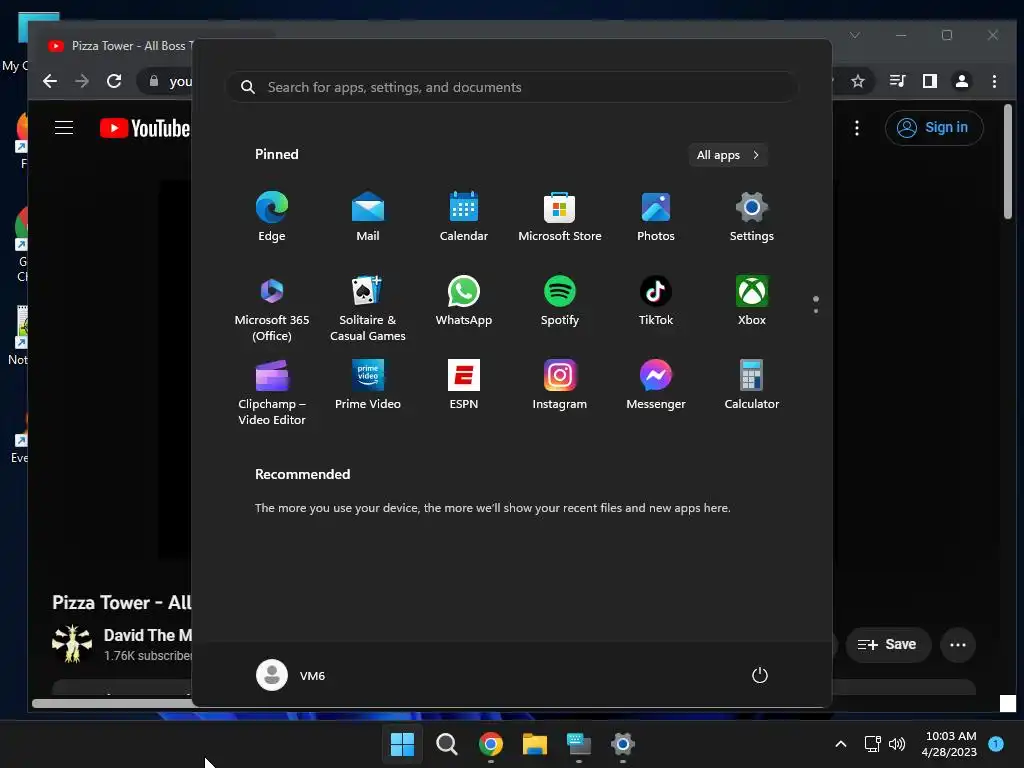The image size is (1024, 768).
Task: Open the Edge pinned app
Action: pos(272,217)
